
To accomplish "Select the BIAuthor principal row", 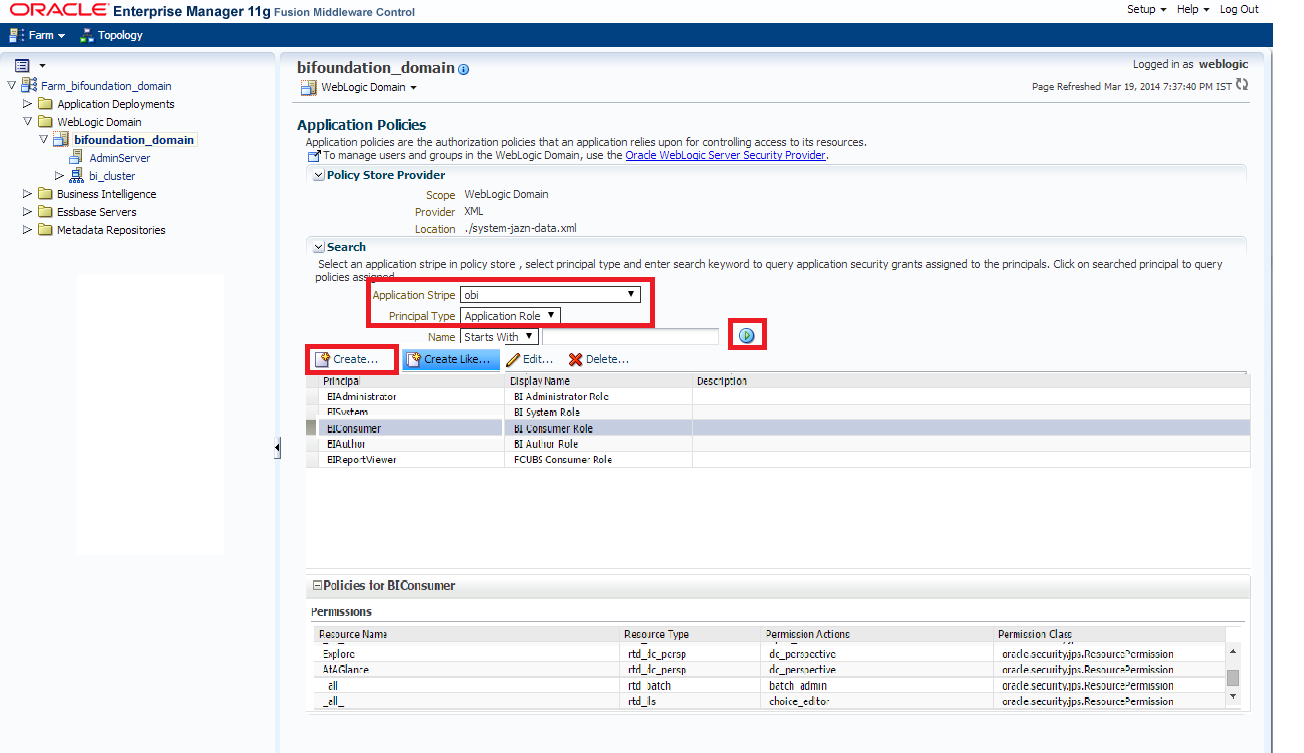I will point(778,444).
